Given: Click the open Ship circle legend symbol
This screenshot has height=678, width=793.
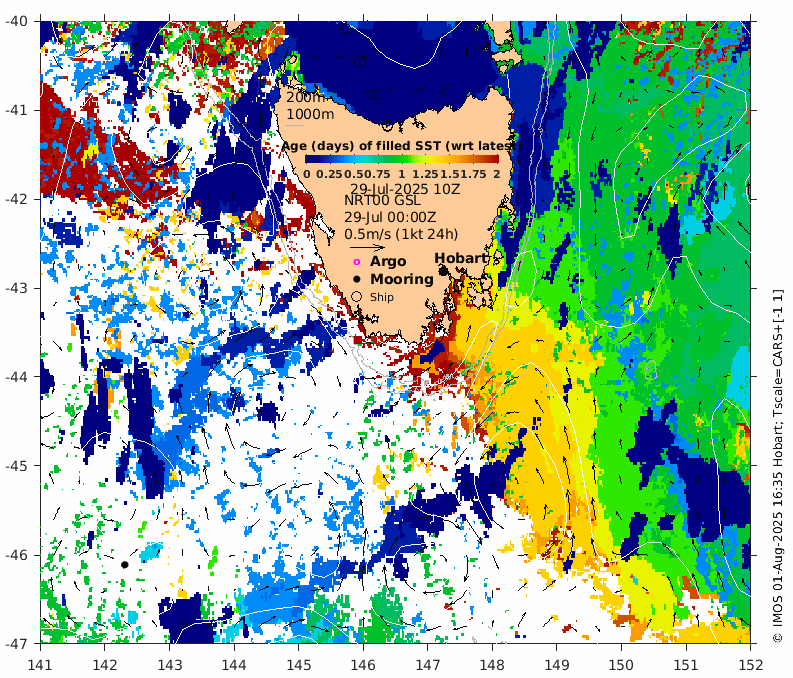Looking at the screenshot, I should tap(357, 297).
